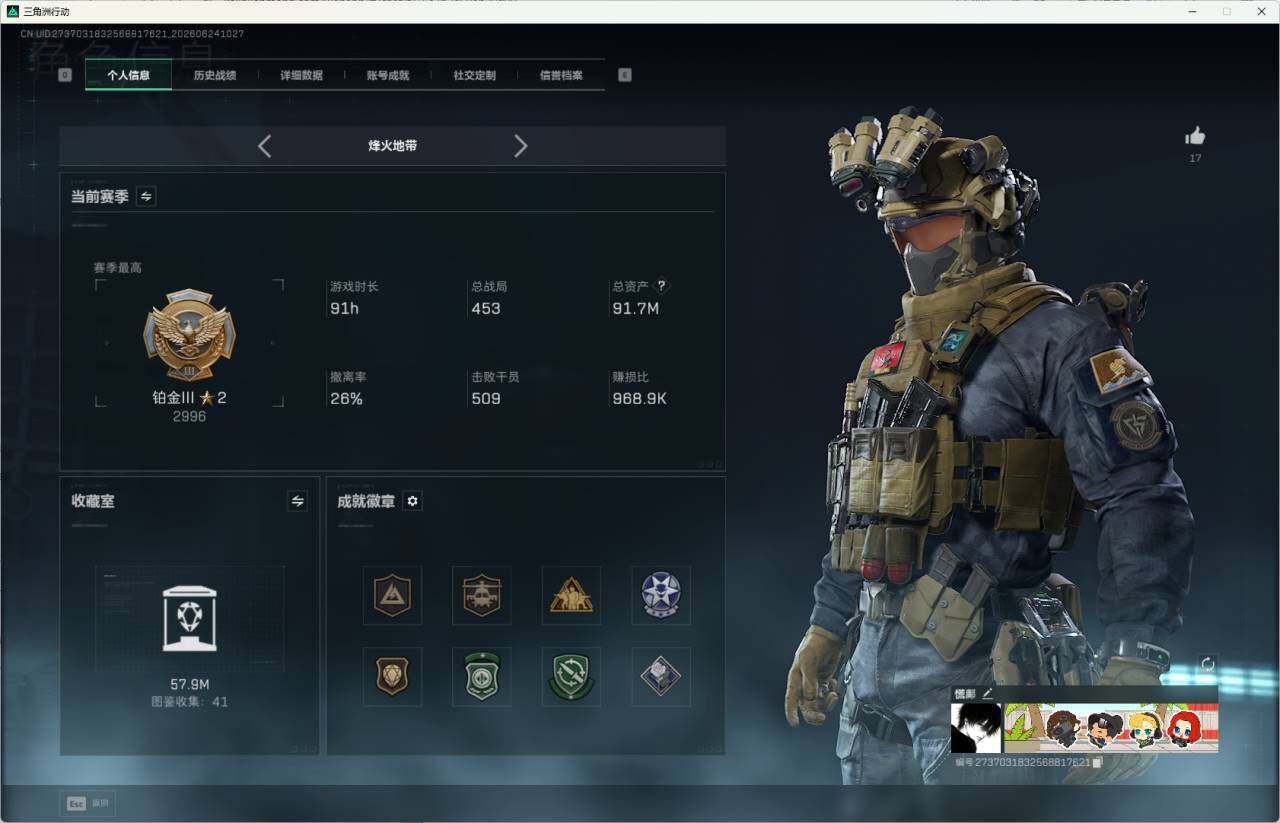
Task: Click the 总资产 question mark help icon
Action: [x=661, y=285]
